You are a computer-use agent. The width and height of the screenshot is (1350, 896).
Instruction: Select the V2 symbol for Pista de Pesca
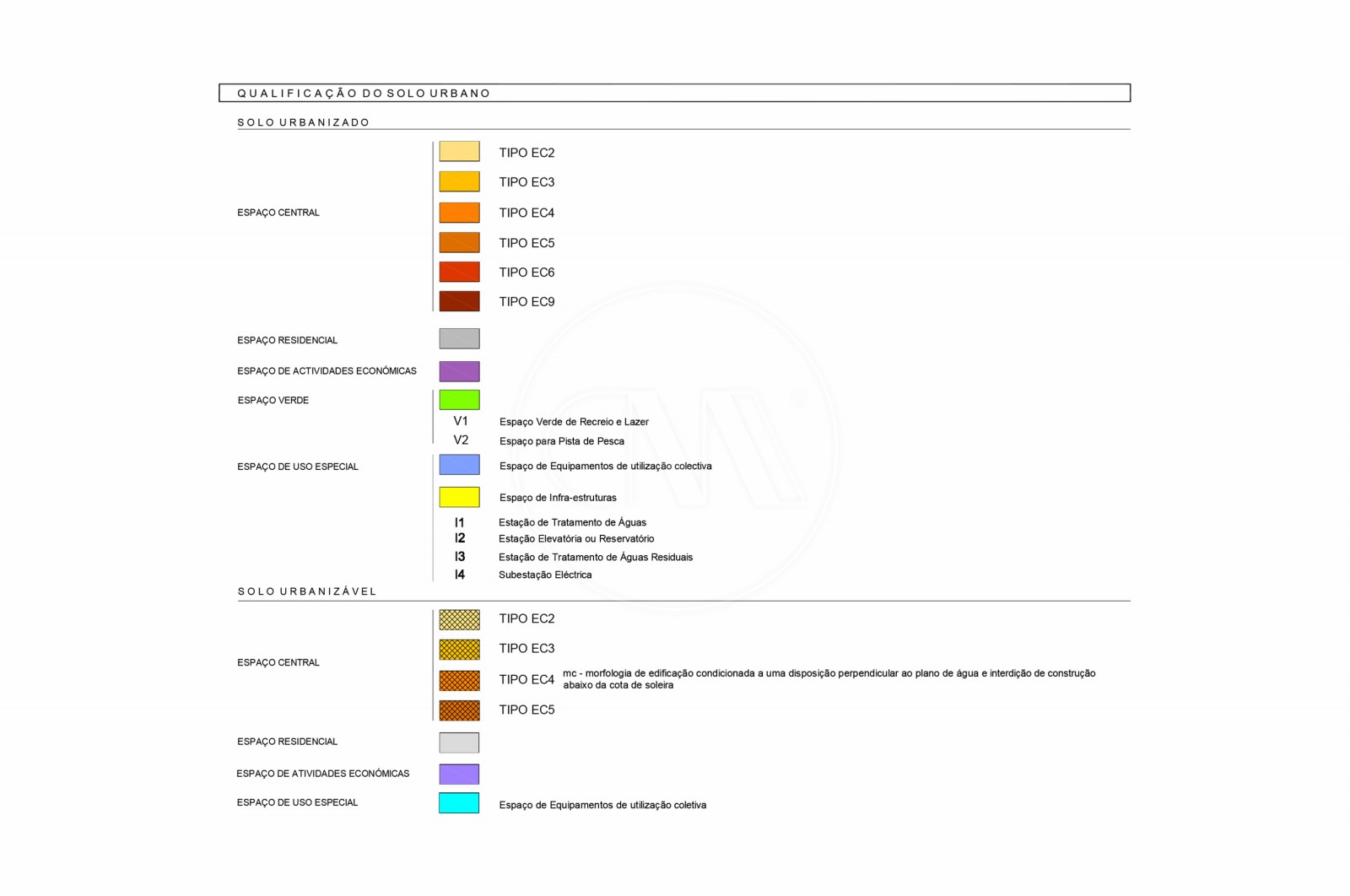(x=461, y=440)
